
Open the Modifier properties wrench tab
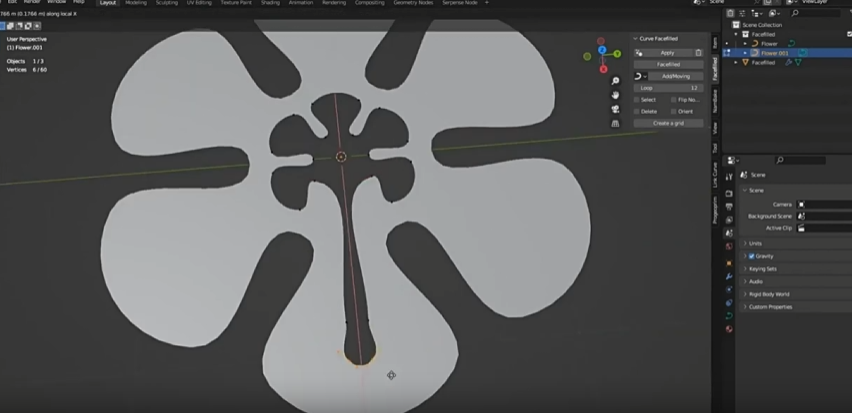(728, 275)
